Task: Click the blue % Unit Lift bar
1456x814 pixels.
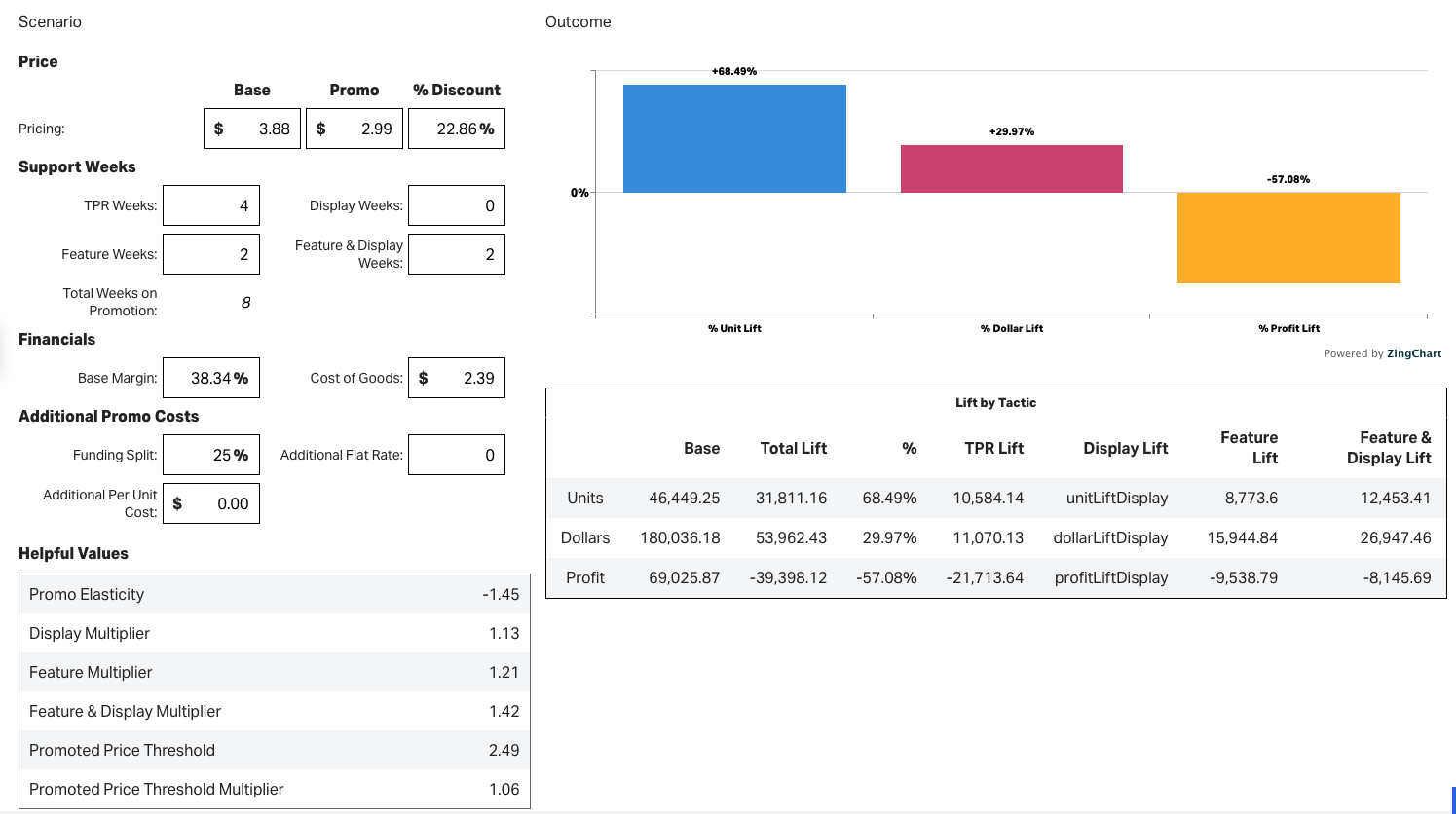Action: (733, 137)
